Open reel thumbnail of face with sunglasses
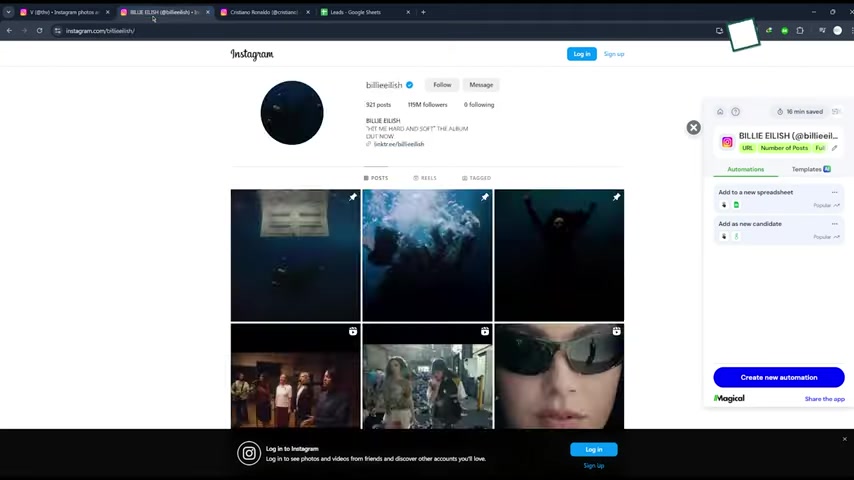Viewport: 854px width, 480px height. (x=559, y=376)
